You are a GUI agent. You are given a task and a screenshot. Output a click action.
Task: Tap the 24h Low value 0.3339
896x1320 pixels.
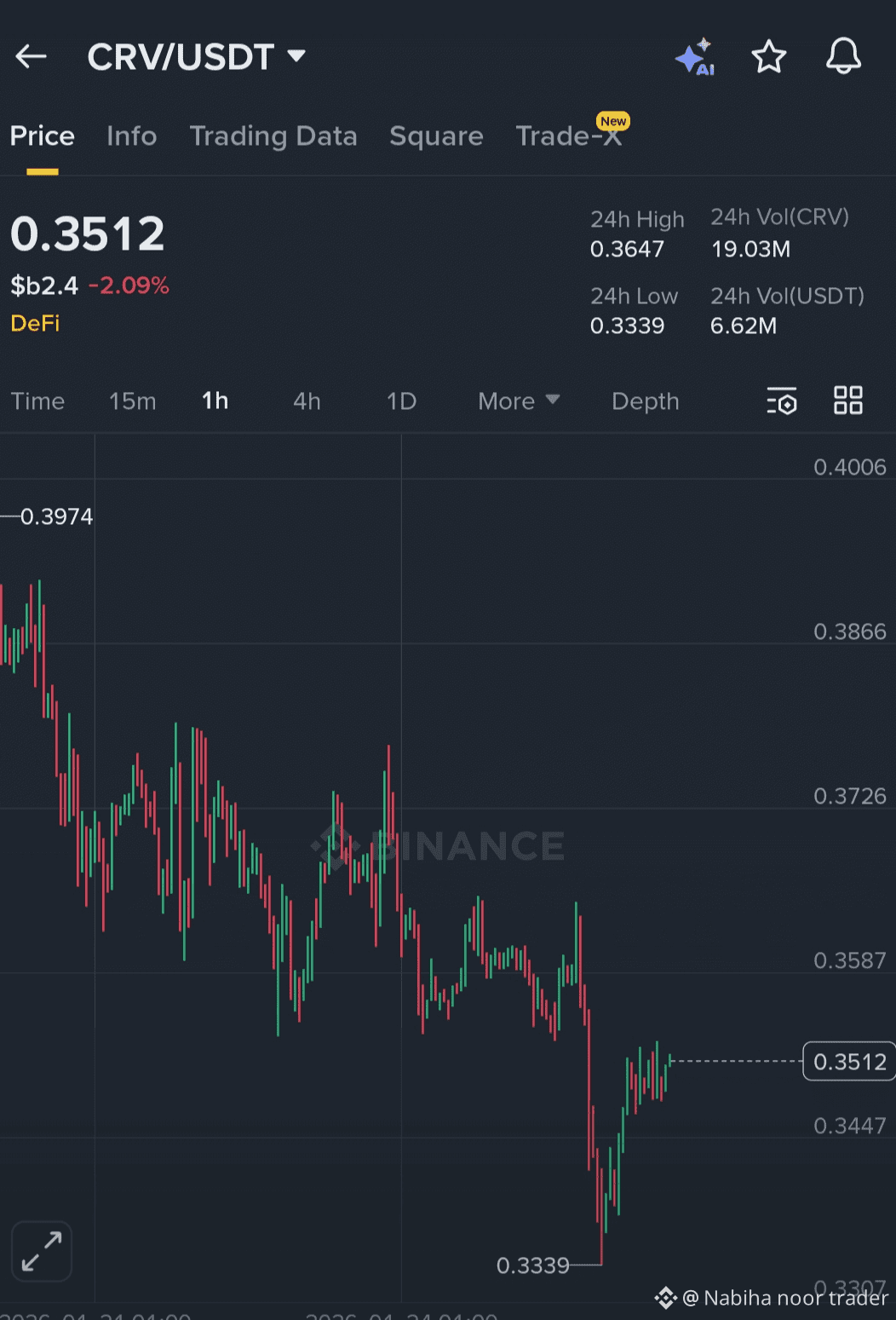[x=627, y=326]
